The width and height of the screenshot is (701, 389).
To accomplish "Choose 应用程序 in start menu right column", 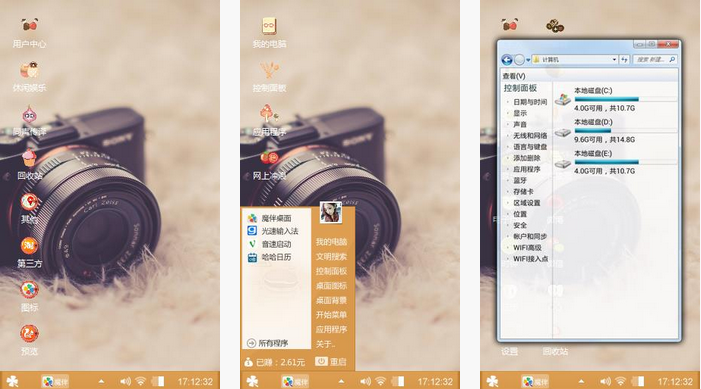I will point(331,330).
